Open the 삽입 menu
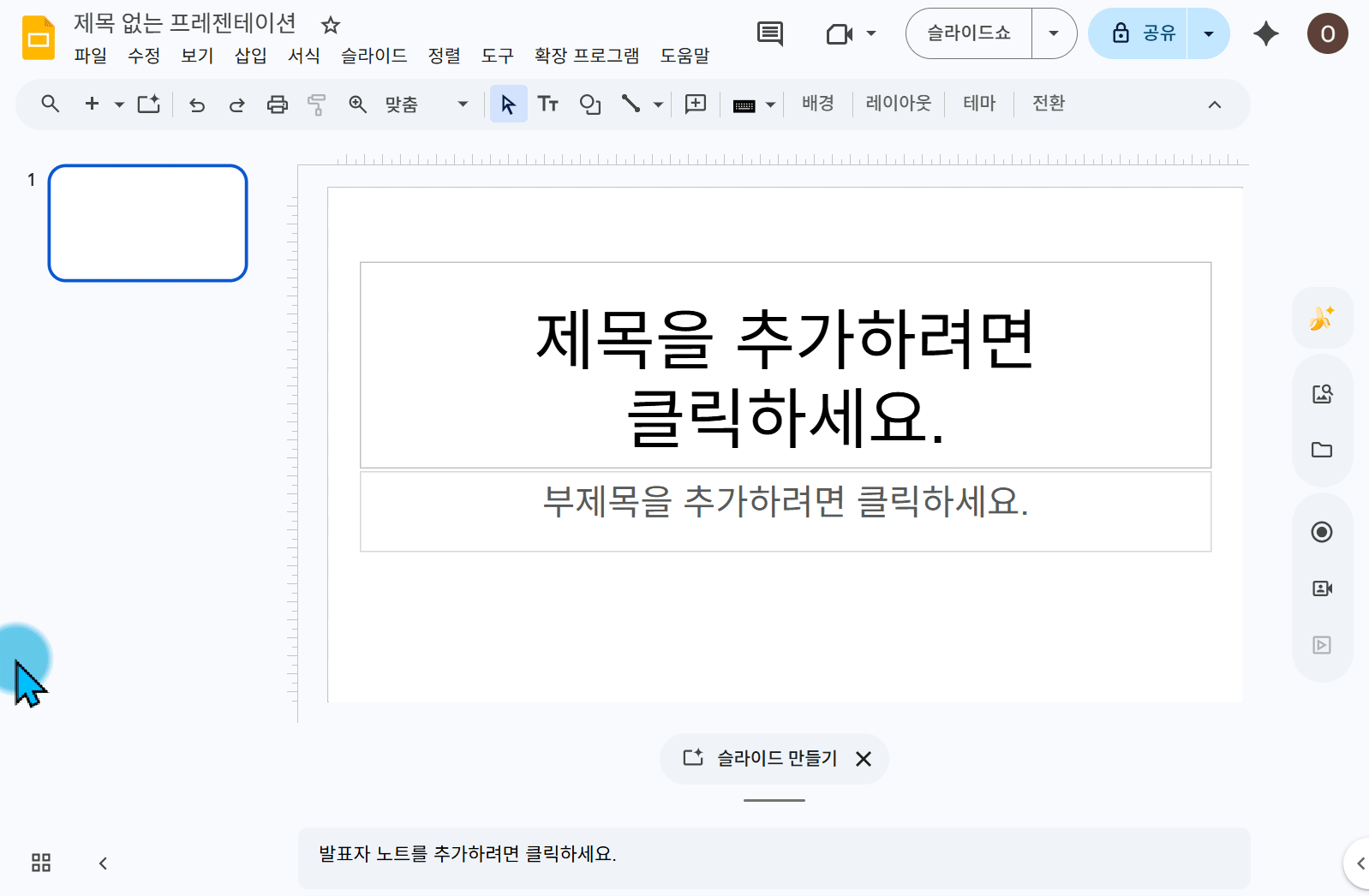The width and height of the screenshot is (1369, 896). click(x=250, y=56)
